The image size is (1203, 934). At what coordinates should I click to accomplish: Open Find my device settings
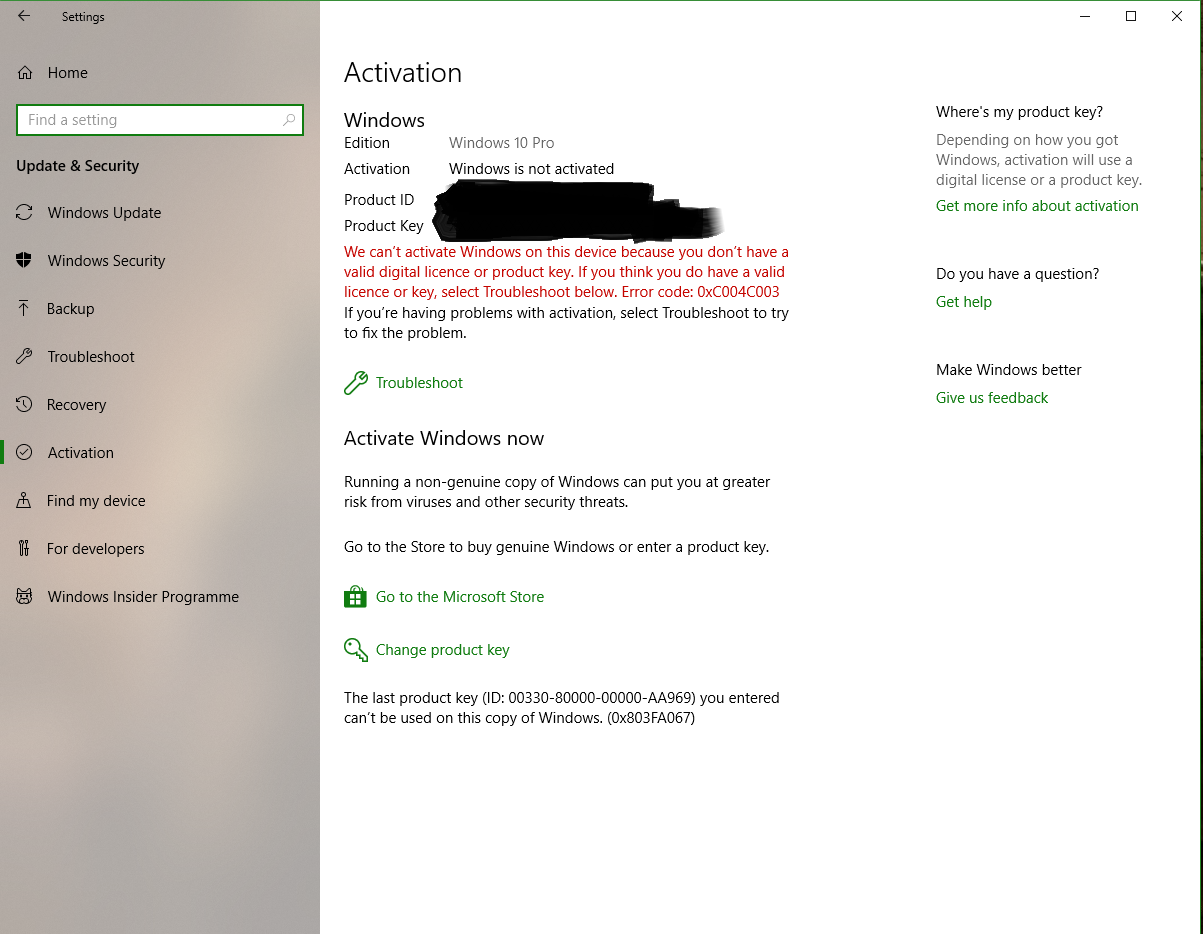pyautogui.click(x=160, y=501)
